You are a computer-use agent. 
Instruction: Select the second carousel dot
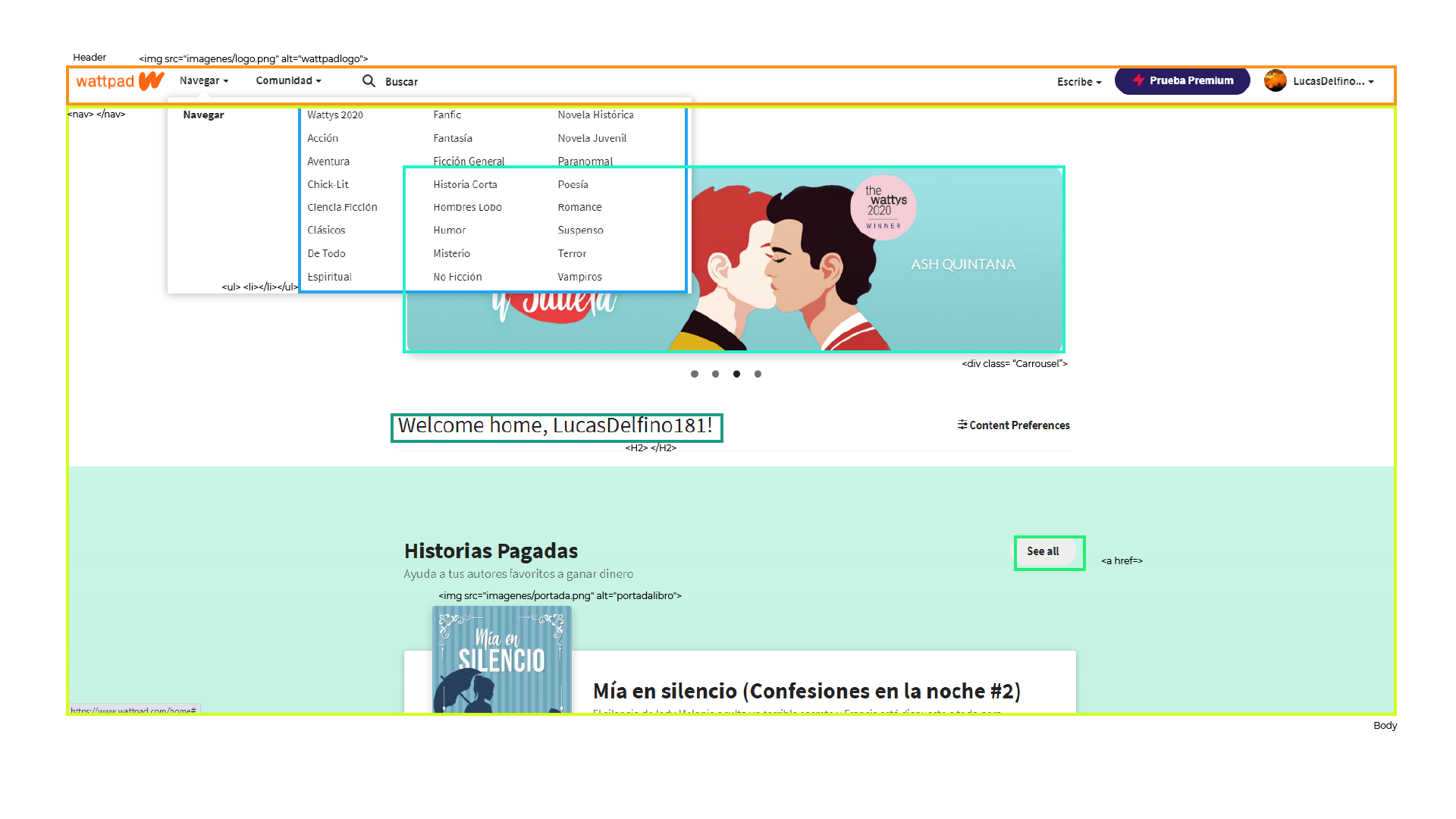click(715, 374)
